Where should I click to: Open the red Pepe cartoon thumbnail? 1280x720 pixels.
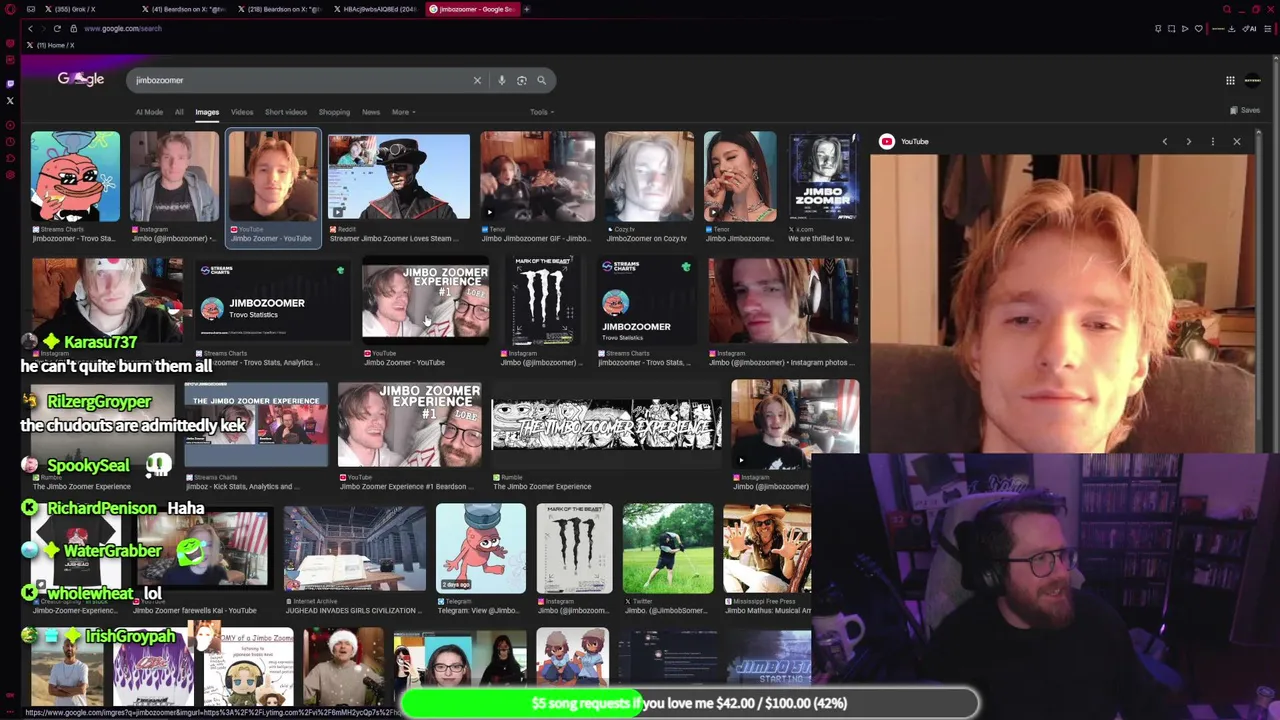pos(75,177)
